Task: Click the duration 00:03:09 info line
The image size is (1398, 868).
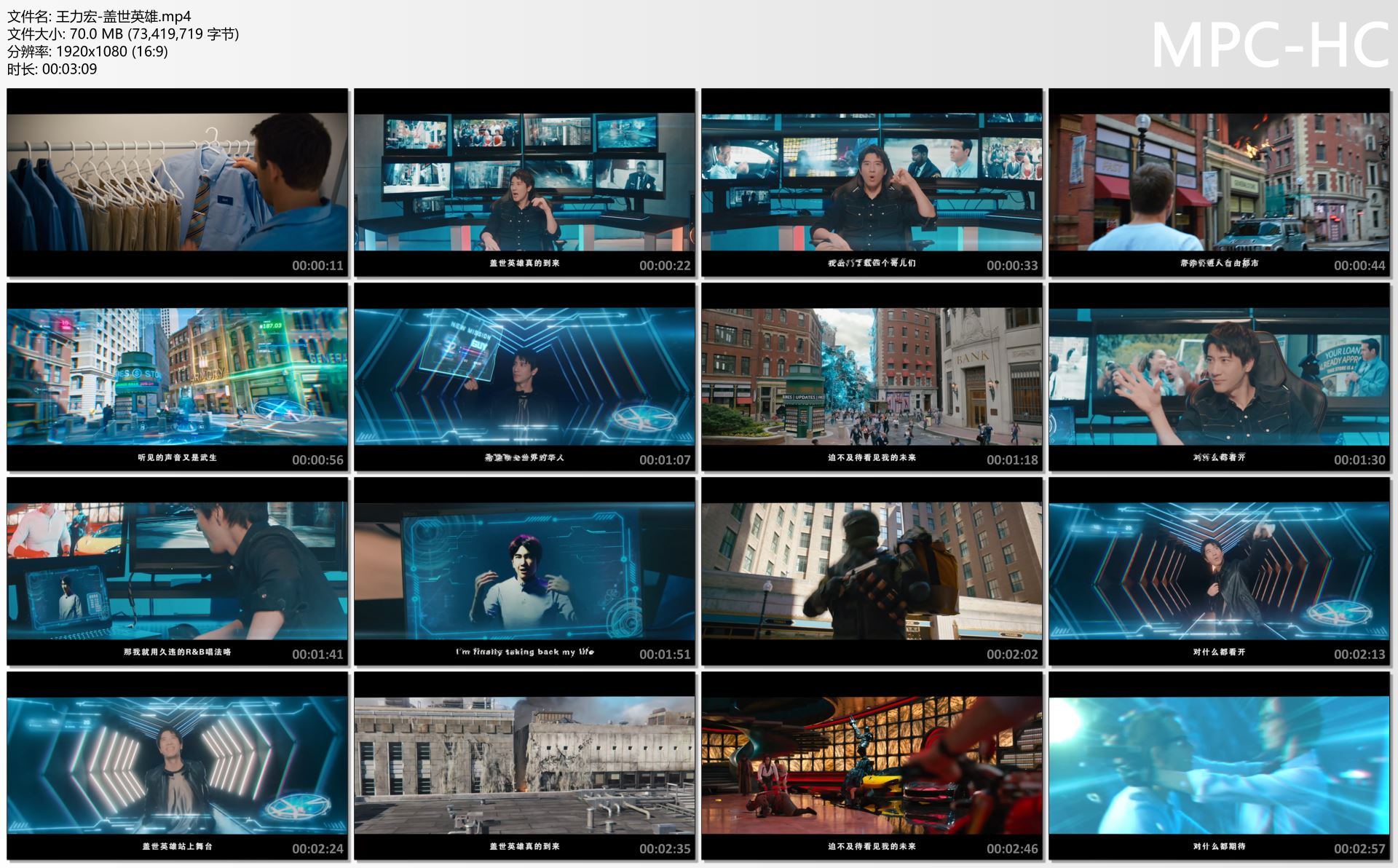Action: pyautogui.click(x=52, y=69)
